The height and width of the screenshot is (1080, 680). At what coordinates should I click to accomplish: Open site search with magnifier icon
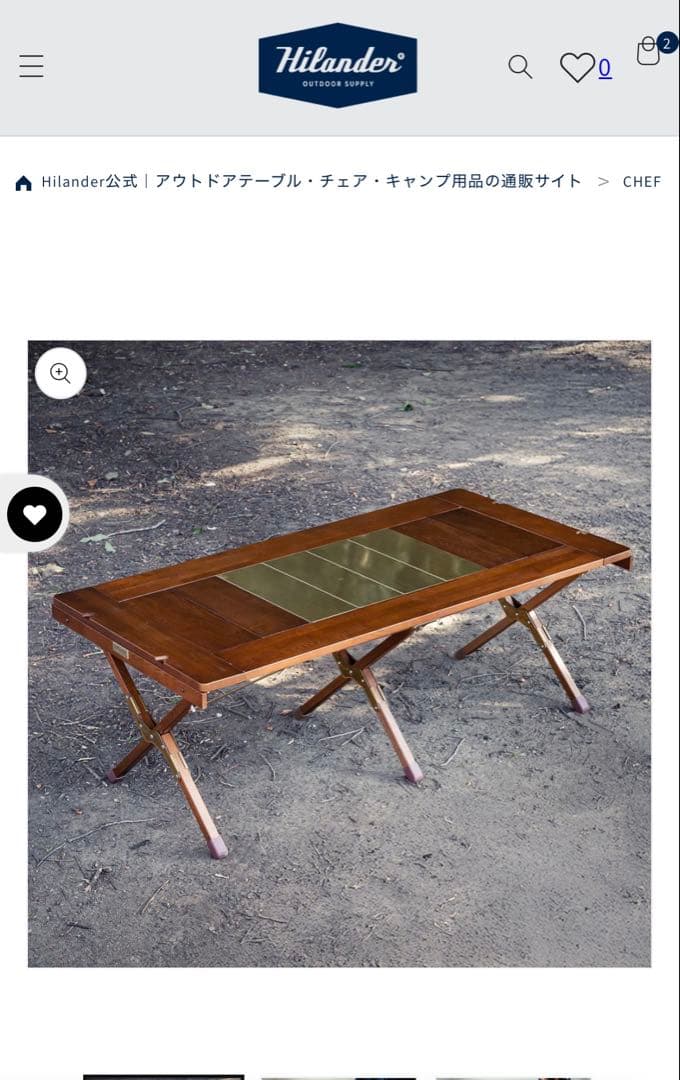520,67
